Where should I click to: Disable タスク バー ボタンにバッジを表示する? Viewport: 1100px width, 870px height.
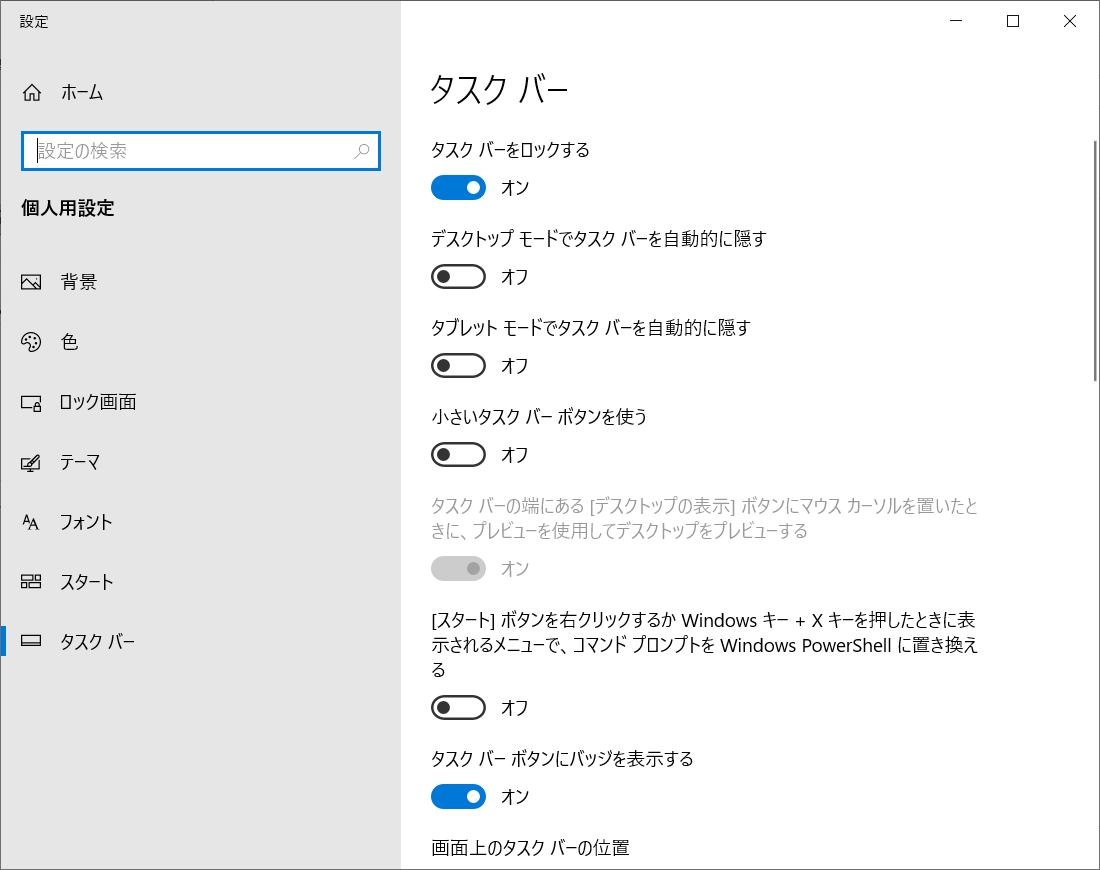pyautogui.click(x=458, y=796)
